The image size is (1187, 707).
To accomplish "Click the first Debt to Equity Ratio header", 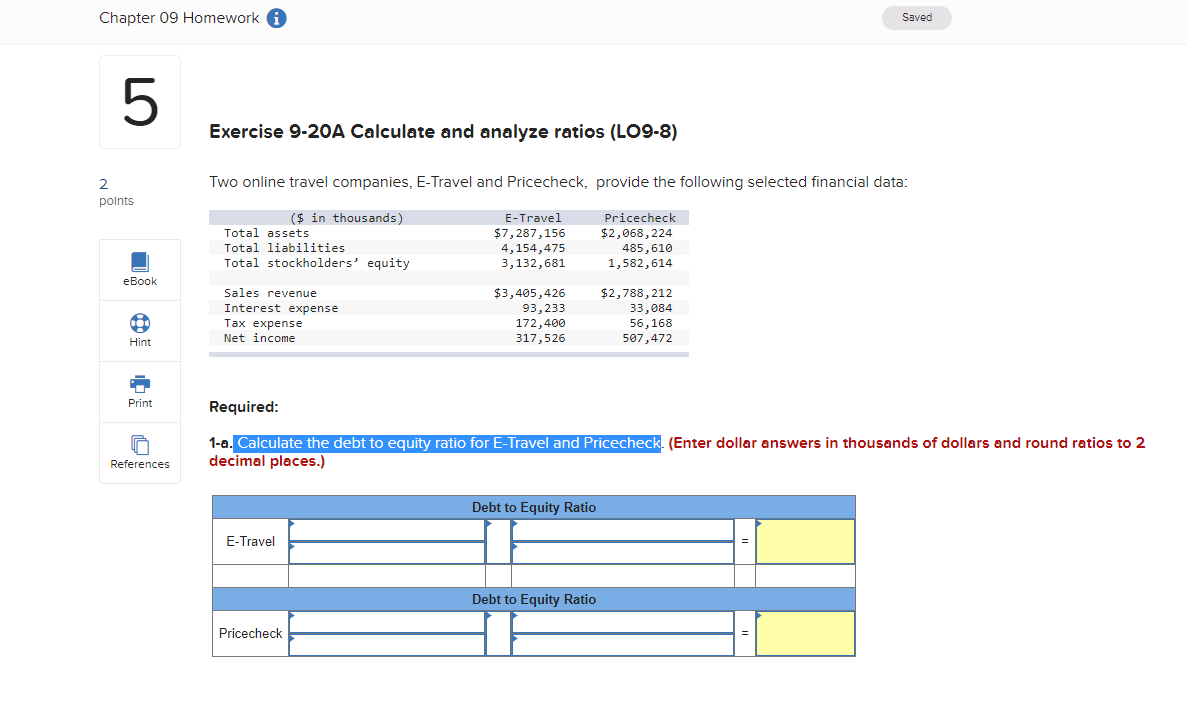I will 533,507.
